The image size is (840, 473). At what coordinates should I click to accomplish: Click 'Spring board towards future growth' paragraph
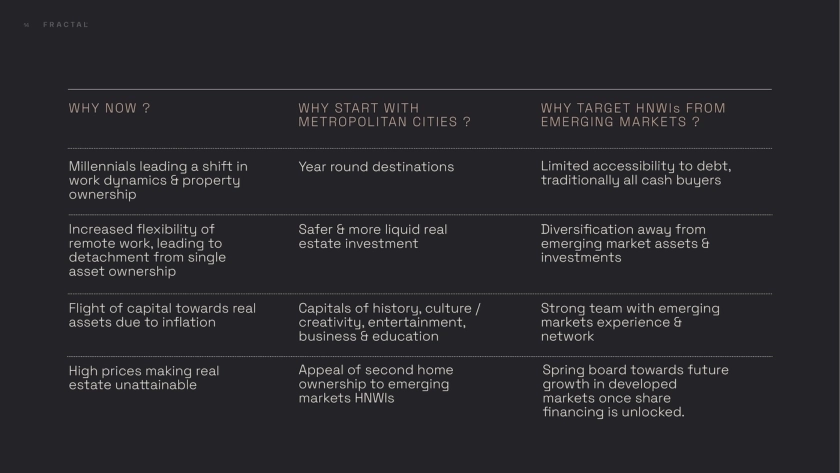(635, 391)
